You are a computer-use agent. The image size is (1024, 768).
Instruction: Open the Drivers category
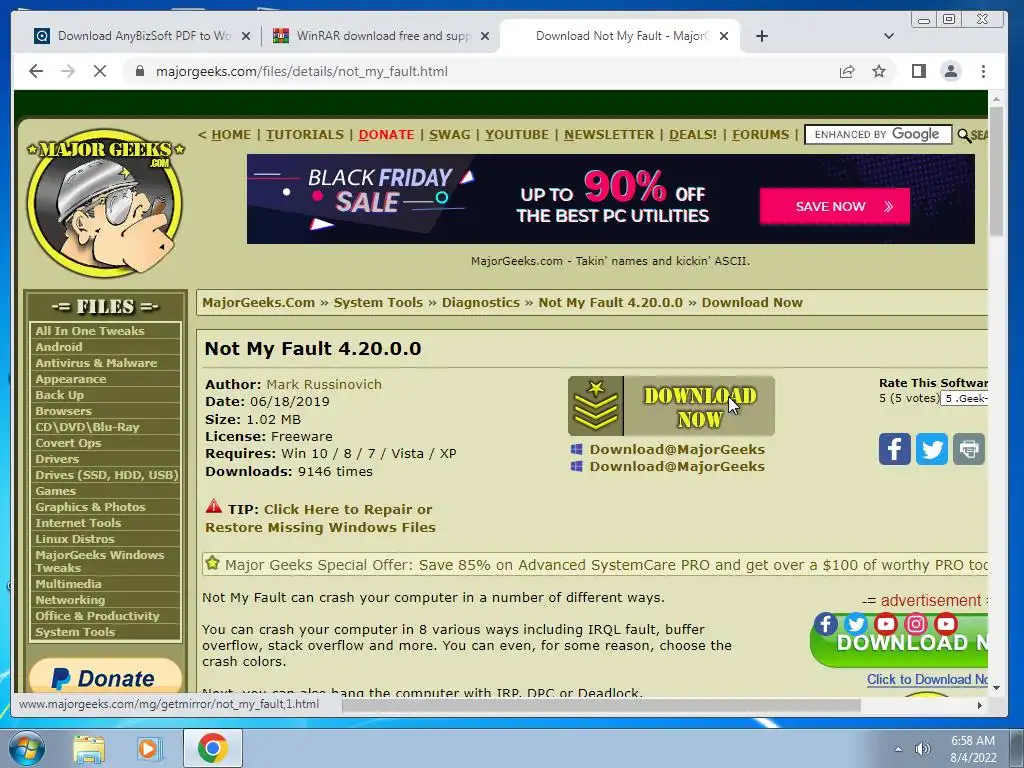click(x=57, y=458)
